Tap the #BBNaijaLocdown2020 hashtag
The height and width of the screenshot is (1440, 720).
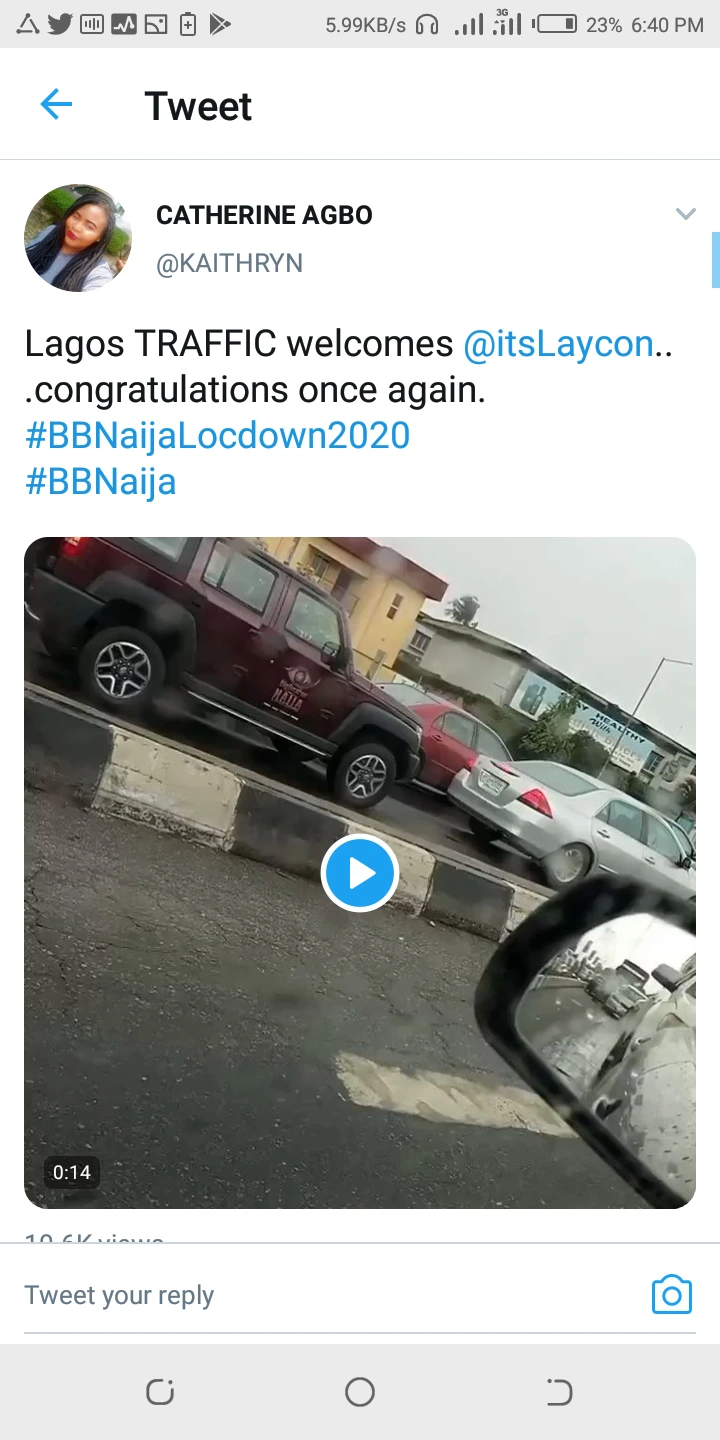pyautogui.click(x=217, y=436)
